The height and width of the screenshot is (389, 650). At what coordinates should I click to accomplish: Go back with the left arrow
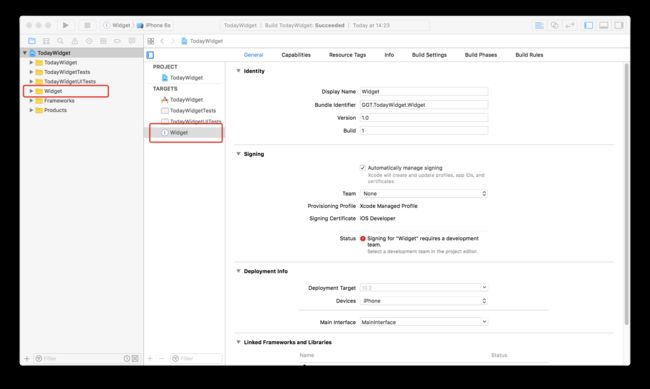[x=162, y=41]
